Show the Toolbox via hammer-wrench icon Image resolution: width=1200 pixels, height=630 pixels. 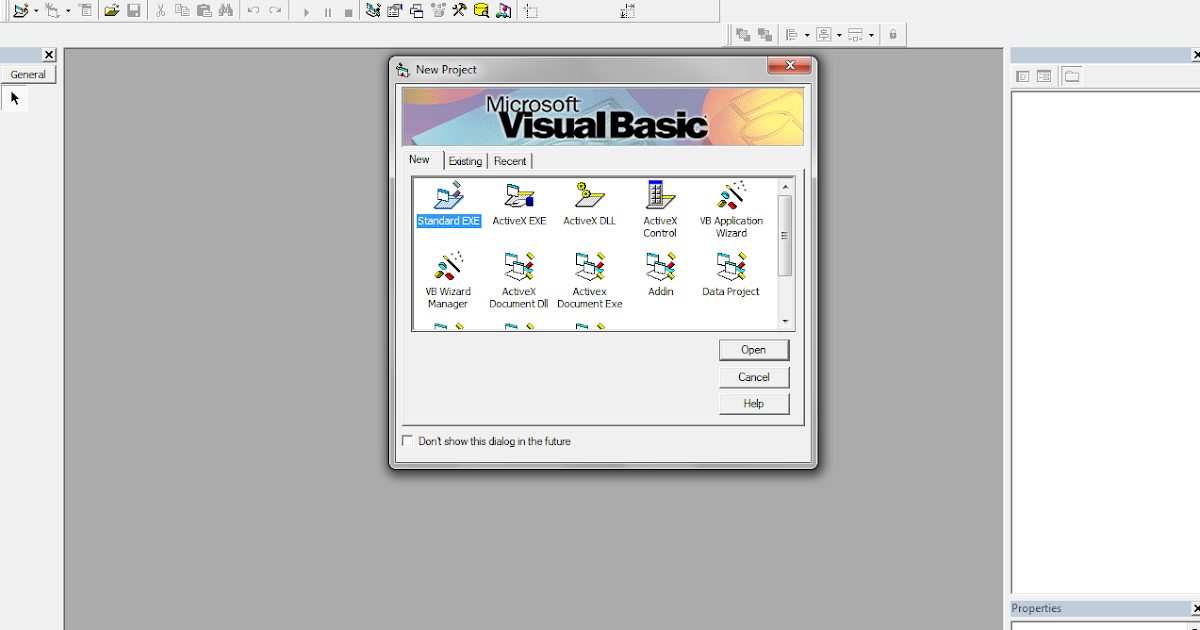[x=460, y=11]
